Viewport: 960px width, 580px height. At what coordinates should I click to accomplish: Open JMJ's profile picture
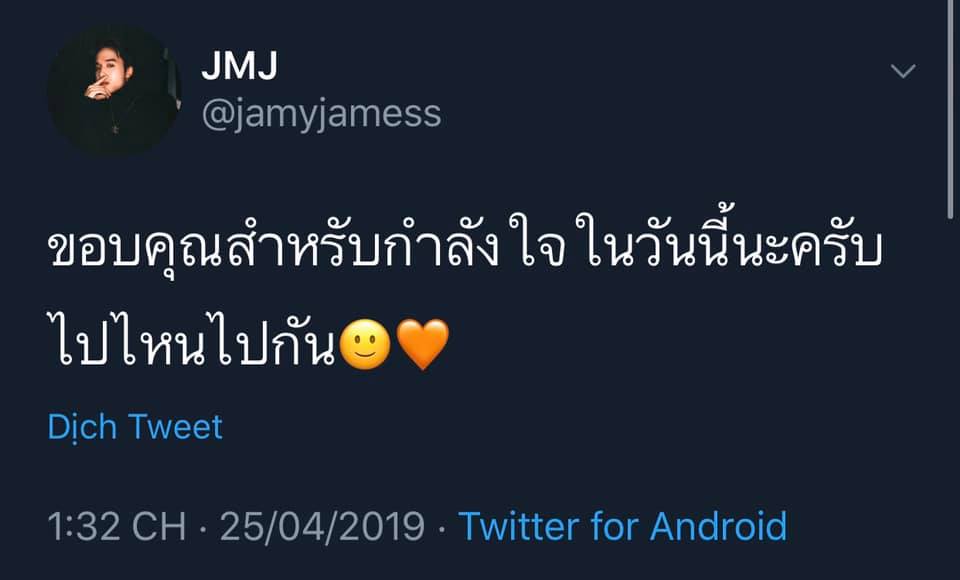click(x=114, y=91)
